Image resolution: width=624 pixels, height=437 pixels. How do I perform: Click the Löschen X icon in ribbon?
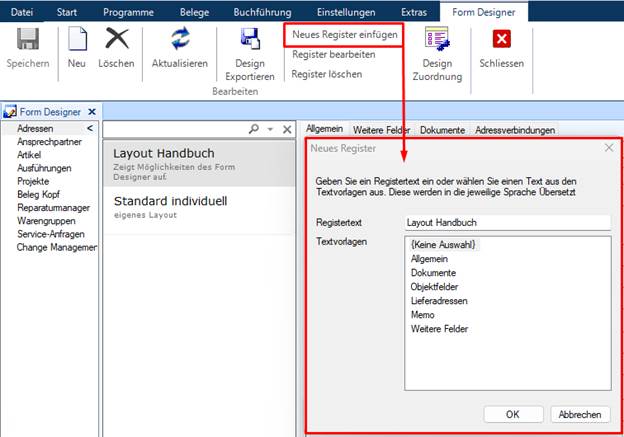point(117,39)
